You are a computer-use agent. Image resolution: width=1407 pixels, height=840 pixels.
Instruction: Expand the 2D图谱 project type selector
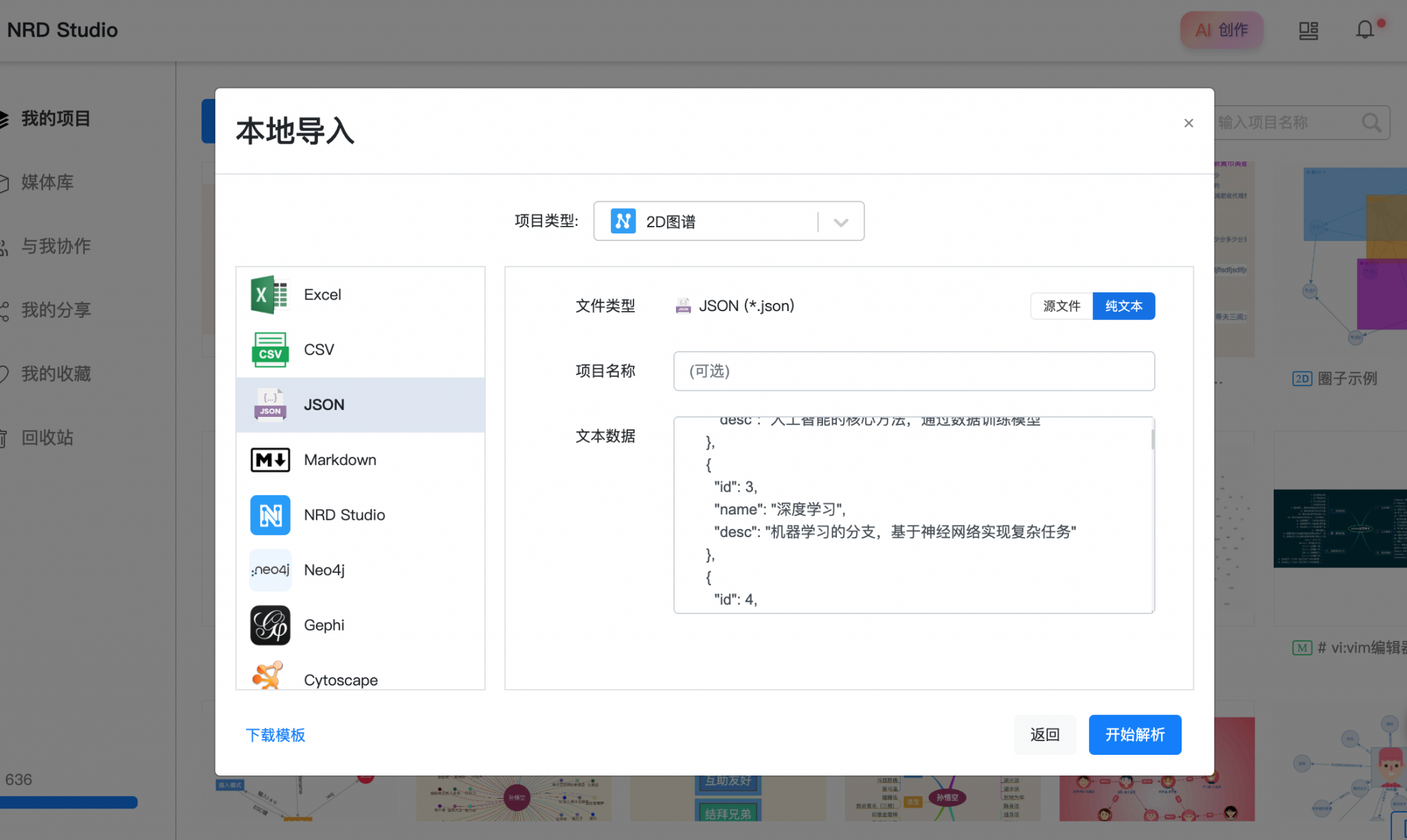840,221
